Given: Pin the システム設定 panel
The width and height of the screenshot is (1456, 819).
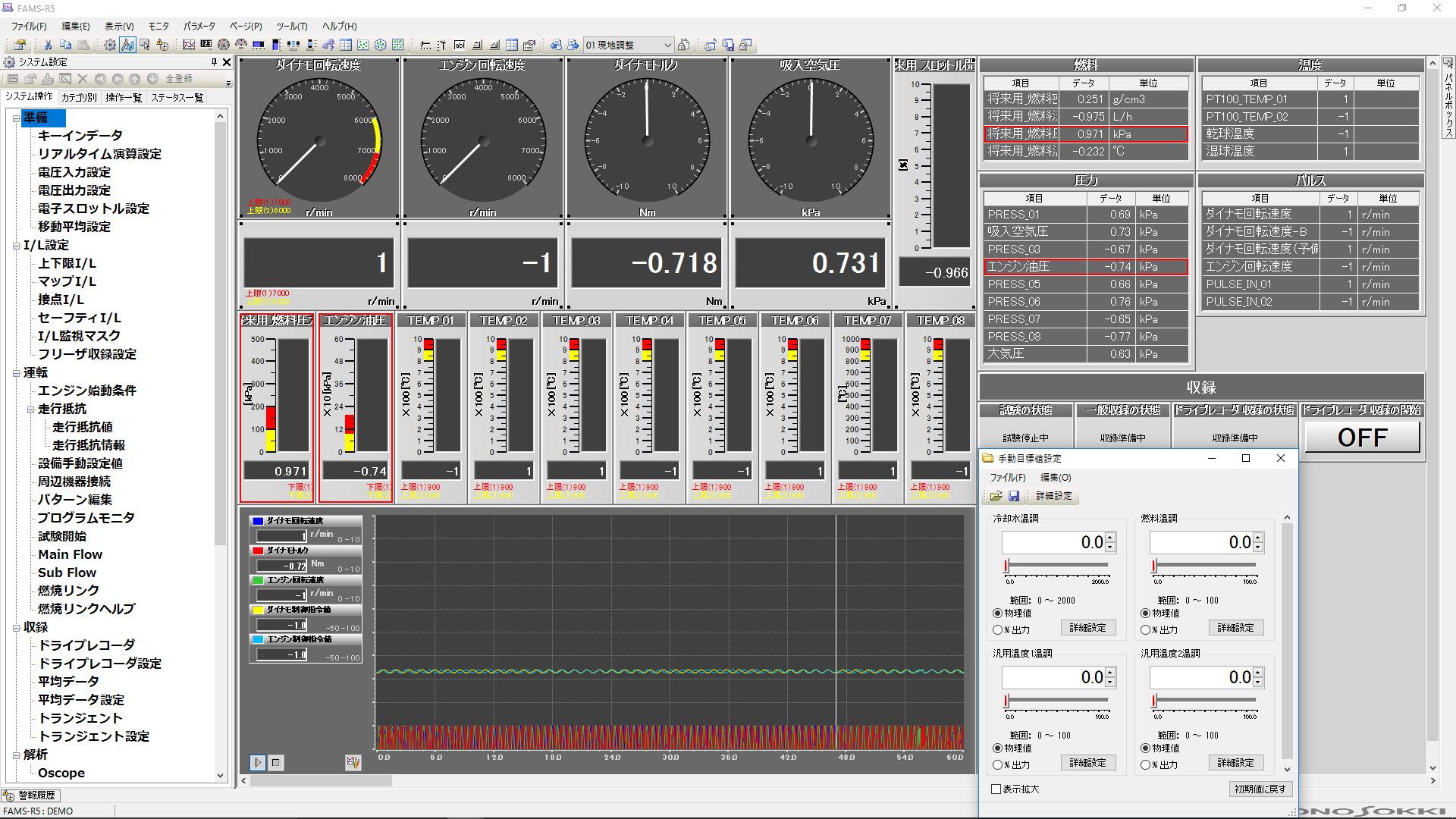Looking at the screenshot, I should (214, 62).
